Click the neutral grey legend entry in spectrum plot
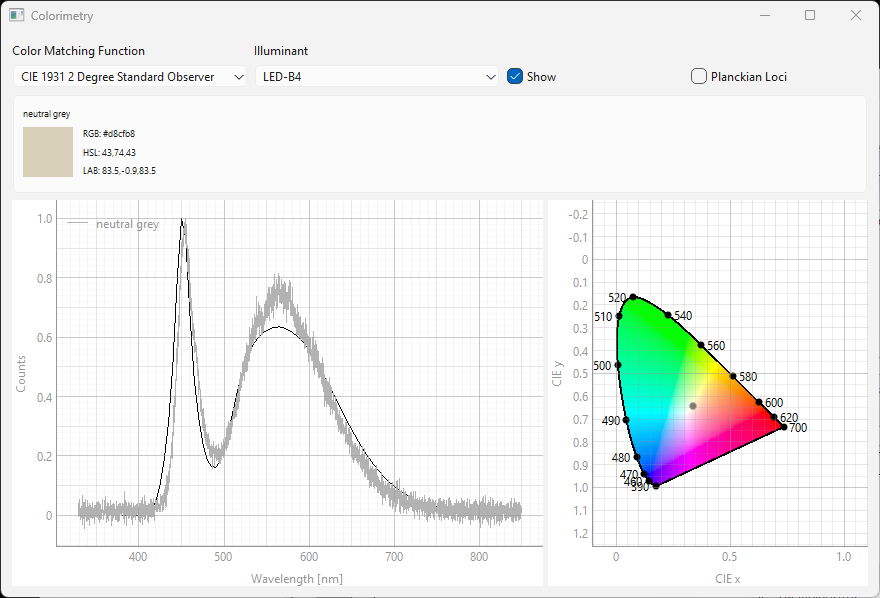The width and height of the screenshot is (880, 598). coord(126,224)
